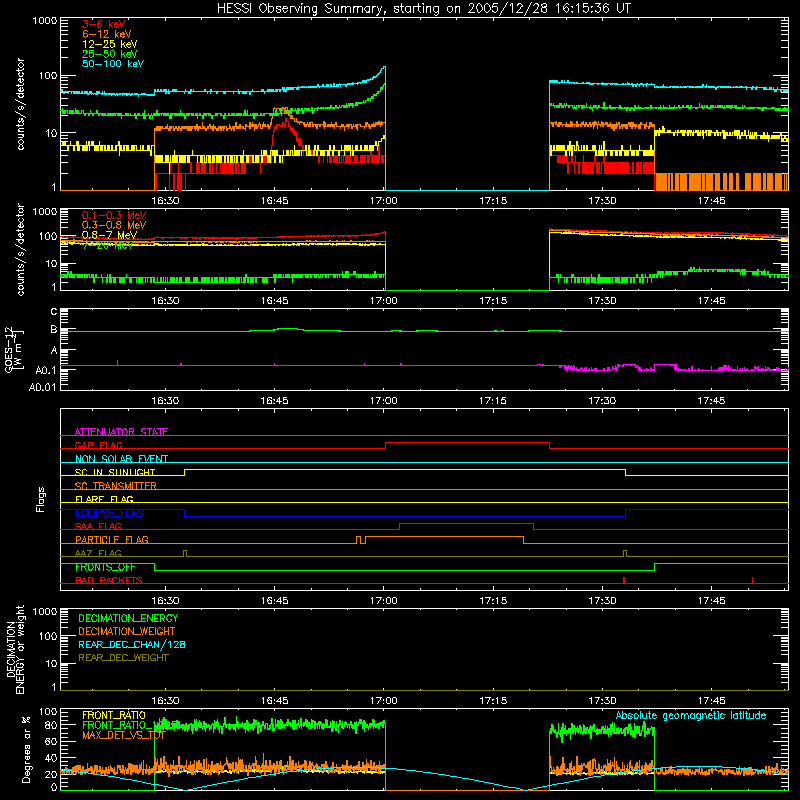The image size is (800, 800).
Task: Select the DECIMATION_ENERGY legend label
Action: click(128, 618)
